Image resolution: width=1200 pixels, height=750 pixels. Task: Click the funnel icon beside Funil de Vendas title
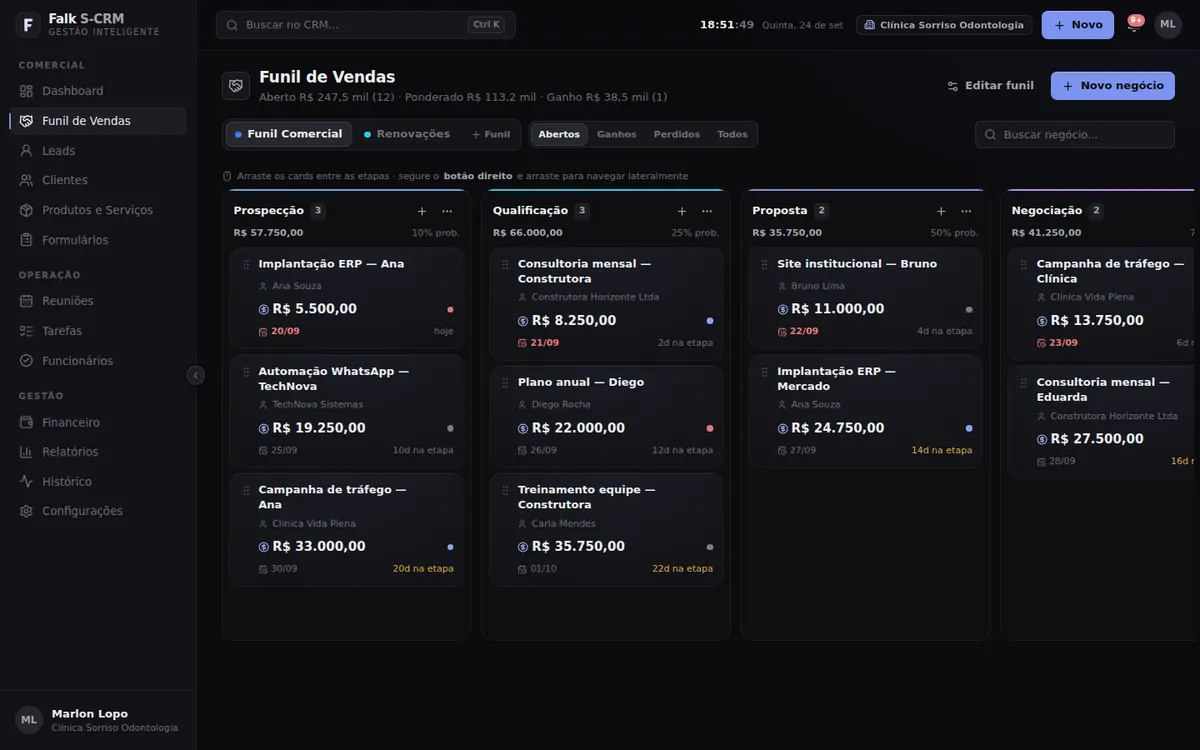pos(236,86)
